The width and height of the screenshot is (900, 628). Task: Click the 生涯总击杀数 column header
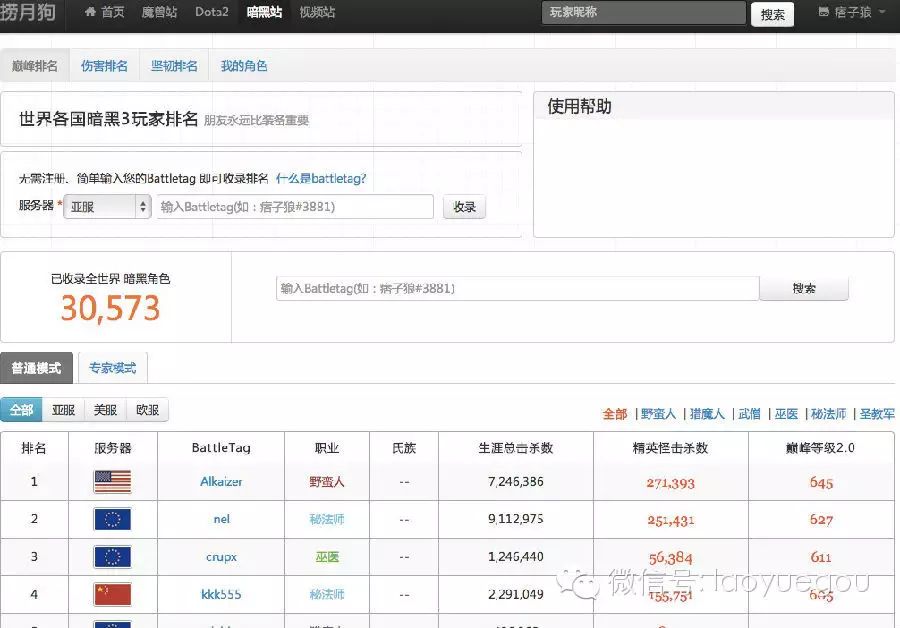pyautogui.click(x=515, y=448)
